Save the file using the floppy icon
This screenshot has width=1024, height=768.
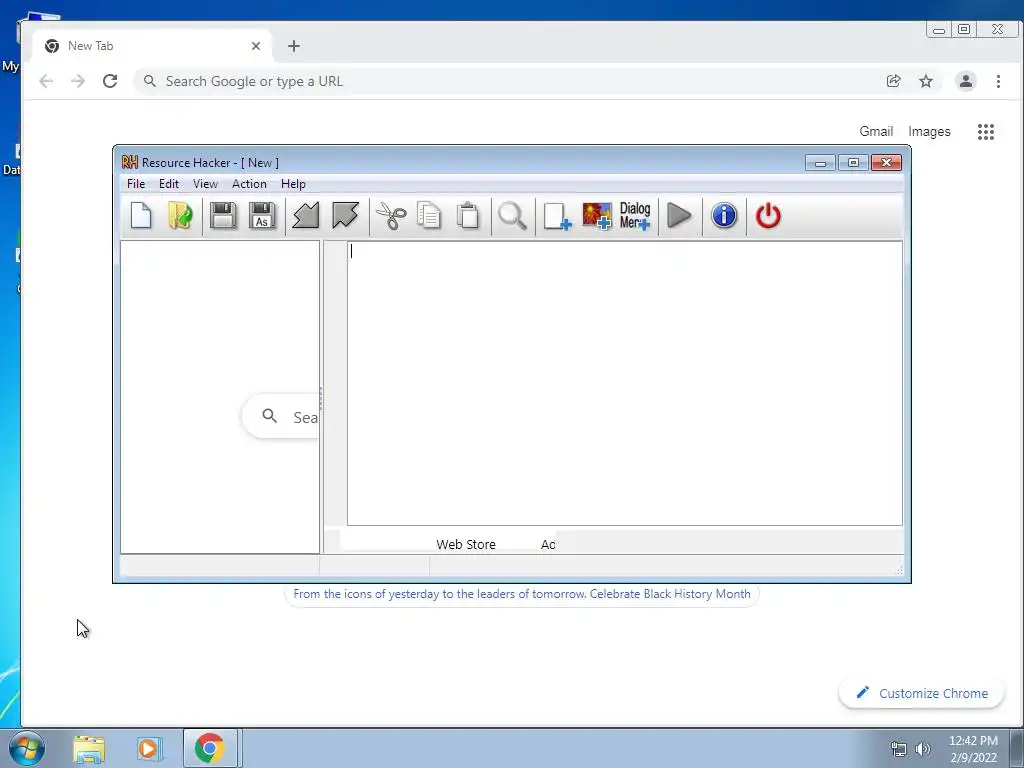coord(223,216)
